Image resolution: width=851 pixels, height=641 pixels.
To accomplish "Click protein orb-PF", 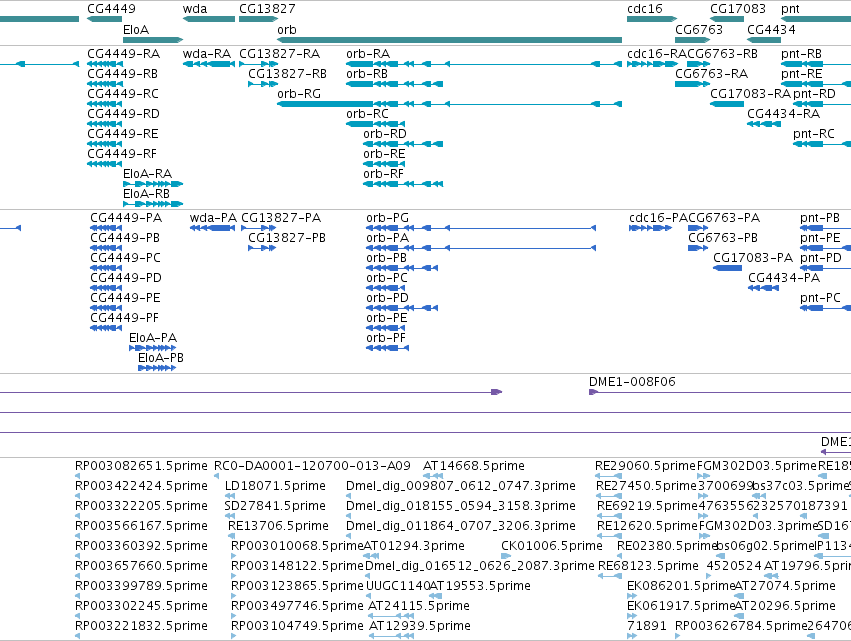I will click(388, 348).
